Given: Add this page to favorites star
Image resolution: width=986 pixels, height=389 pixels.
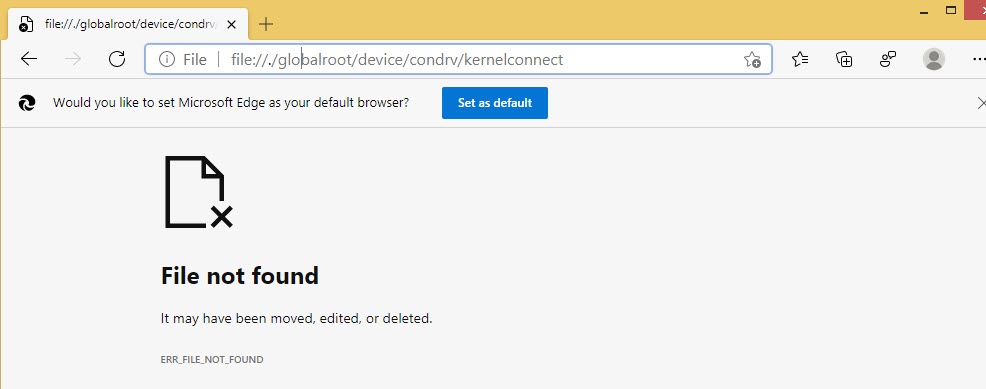Looking at the screenshot, I should coord(752,60).
